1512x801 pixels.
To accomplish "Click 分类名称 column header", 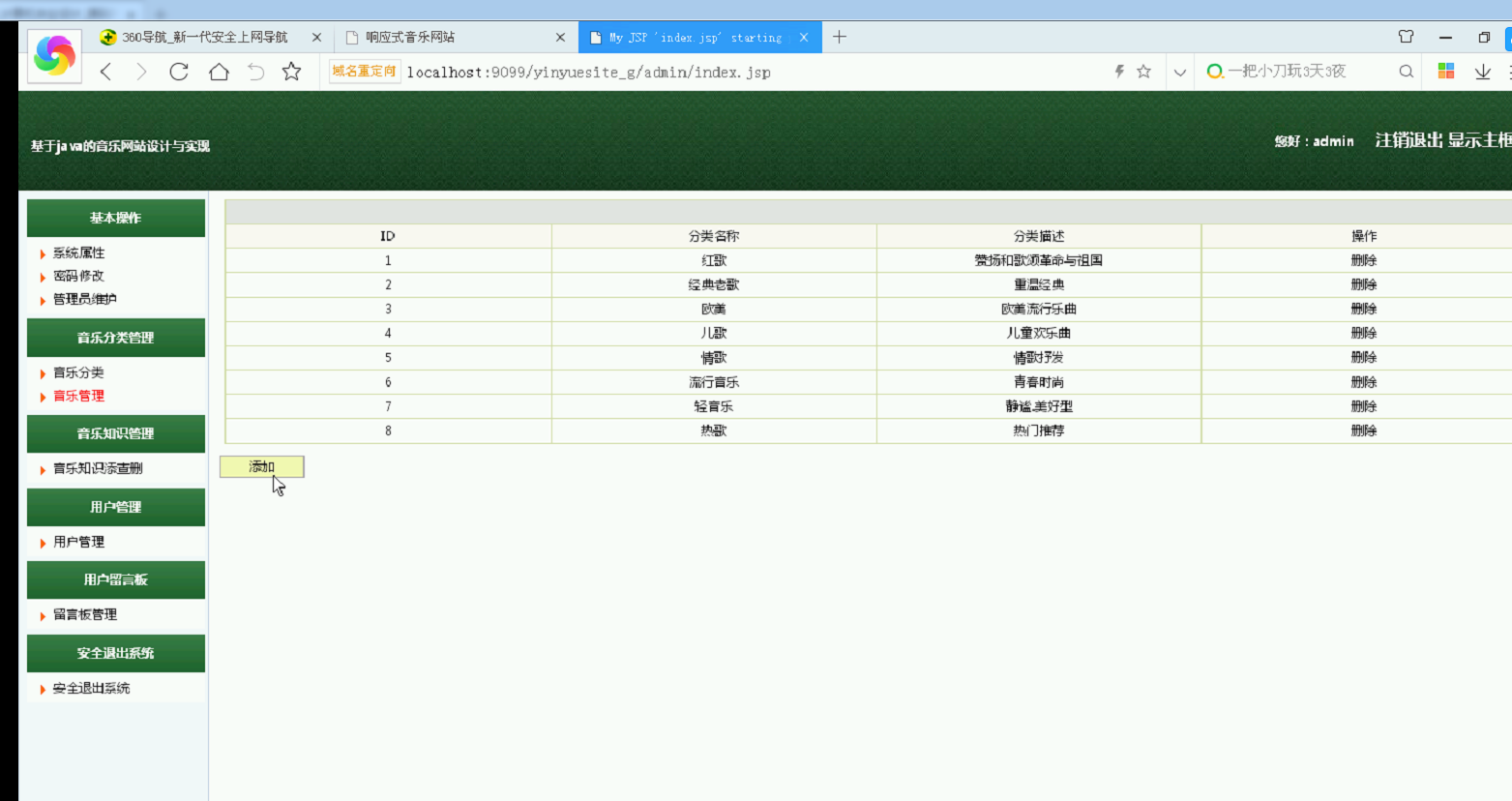I will pyautogui.click(x=714, y=236).
